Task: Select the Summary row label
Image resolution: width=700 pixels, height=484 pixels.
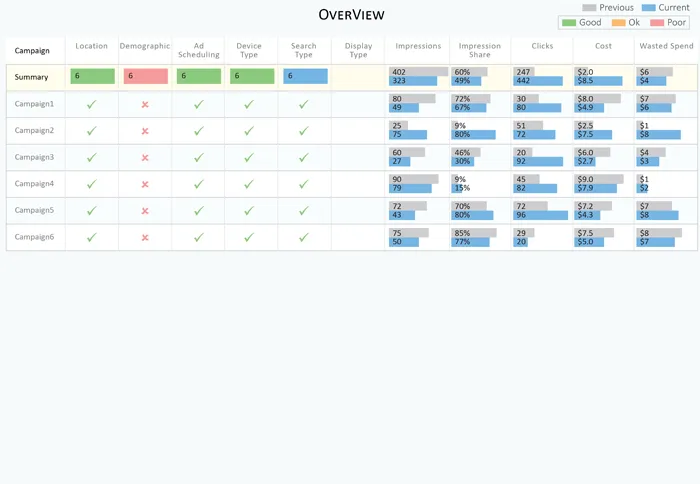Action: (x=31, y=77)
